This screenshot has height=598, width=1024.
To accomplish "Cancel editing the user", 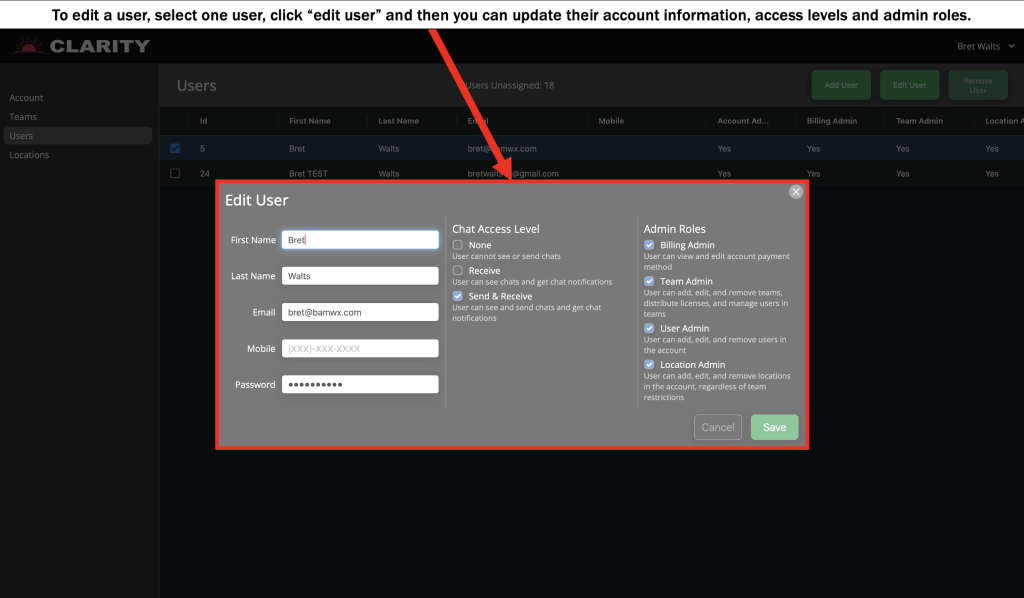I will 717,426.
